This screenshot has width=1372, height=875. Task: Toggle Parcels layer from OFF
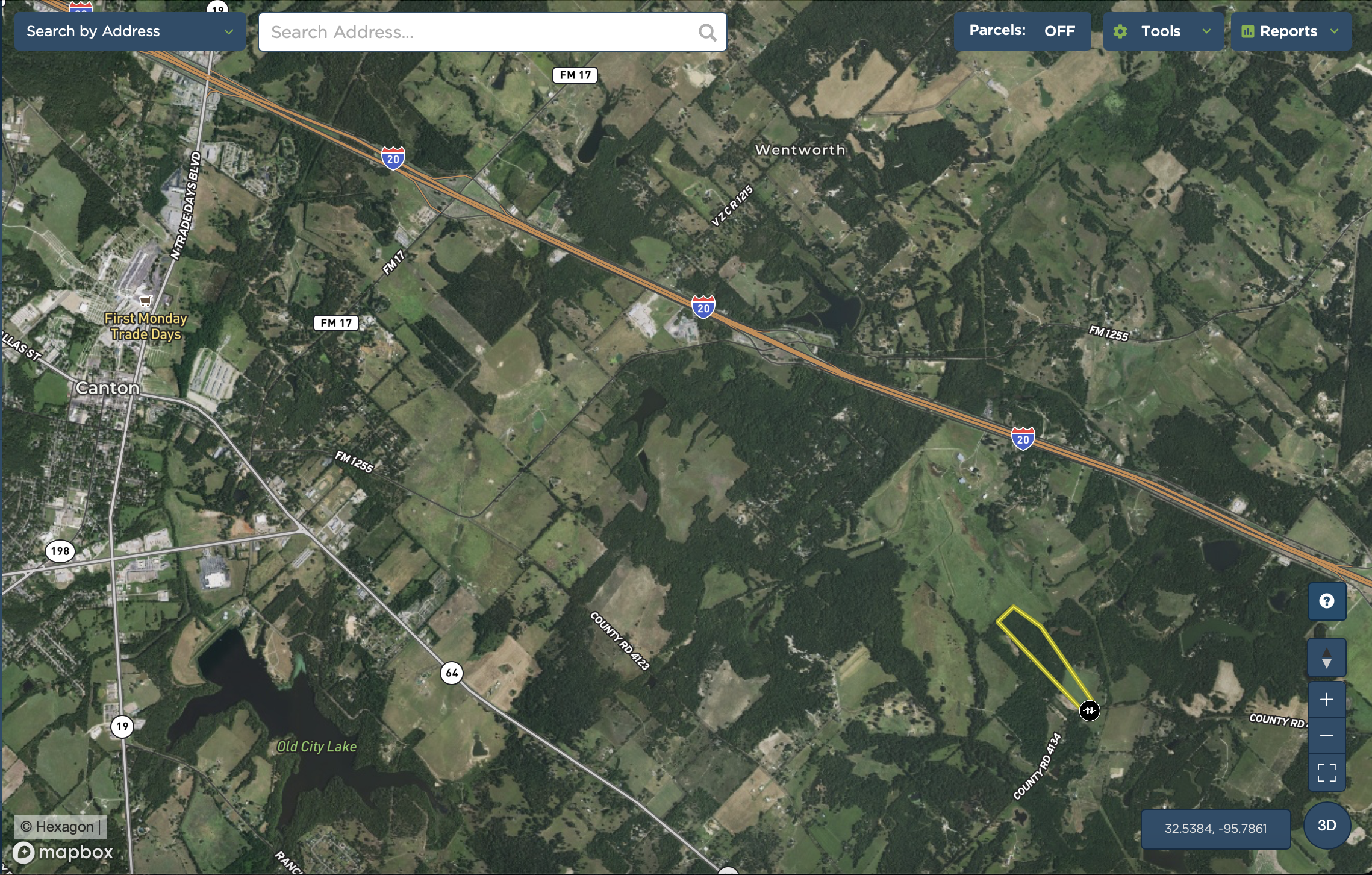tap(1022, 31)
